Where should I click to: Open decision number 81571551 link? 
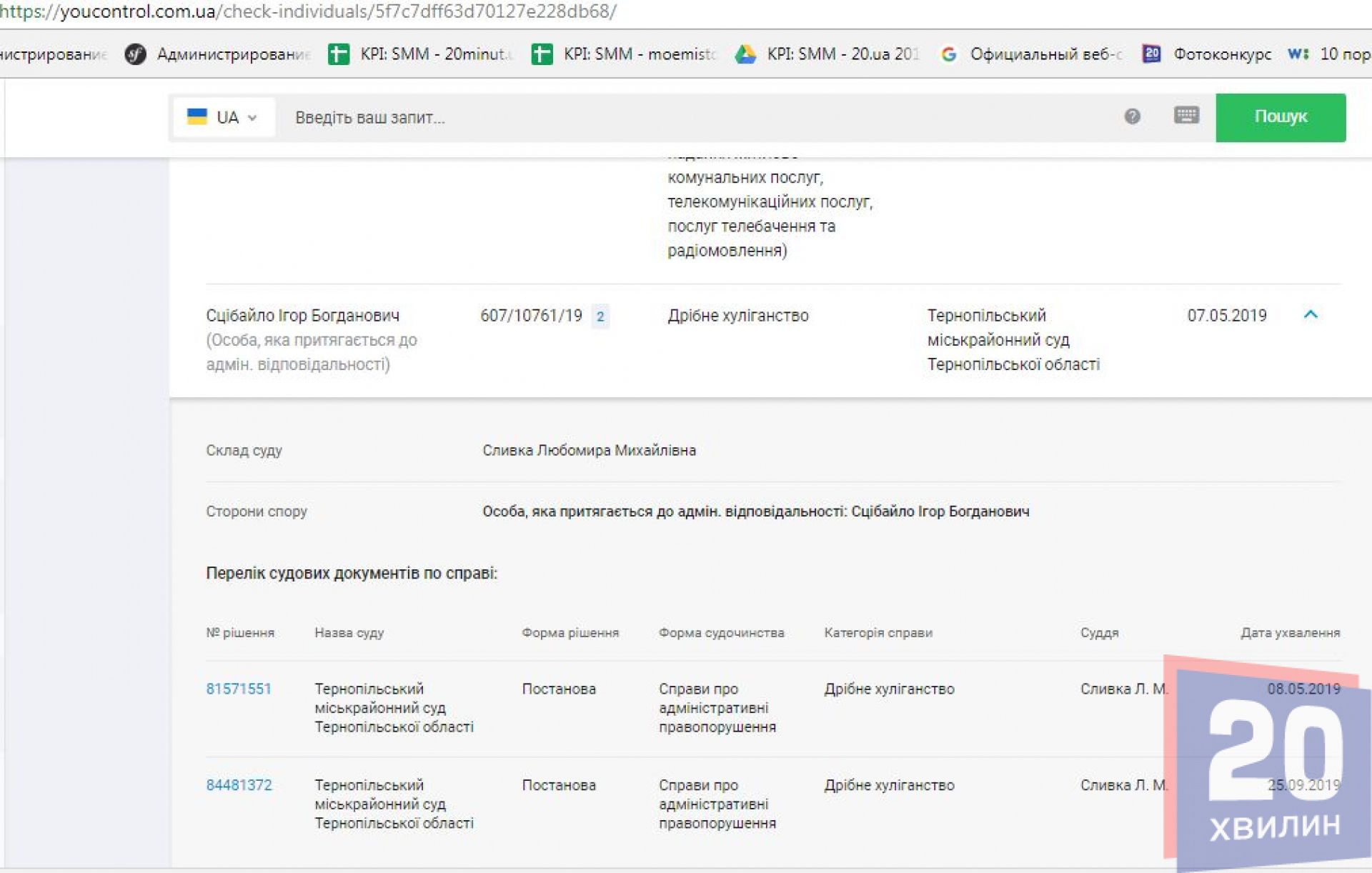pyautogui.click(x=239, y=689)
